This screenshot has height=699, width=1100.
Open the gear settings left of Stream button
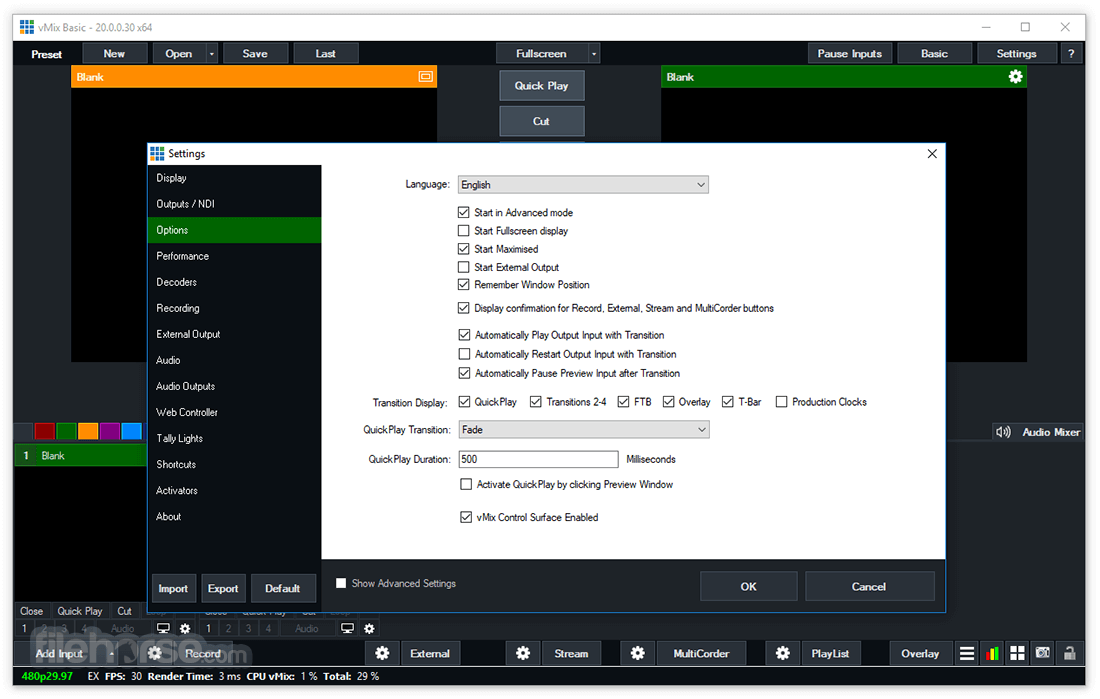coord(523,653)
